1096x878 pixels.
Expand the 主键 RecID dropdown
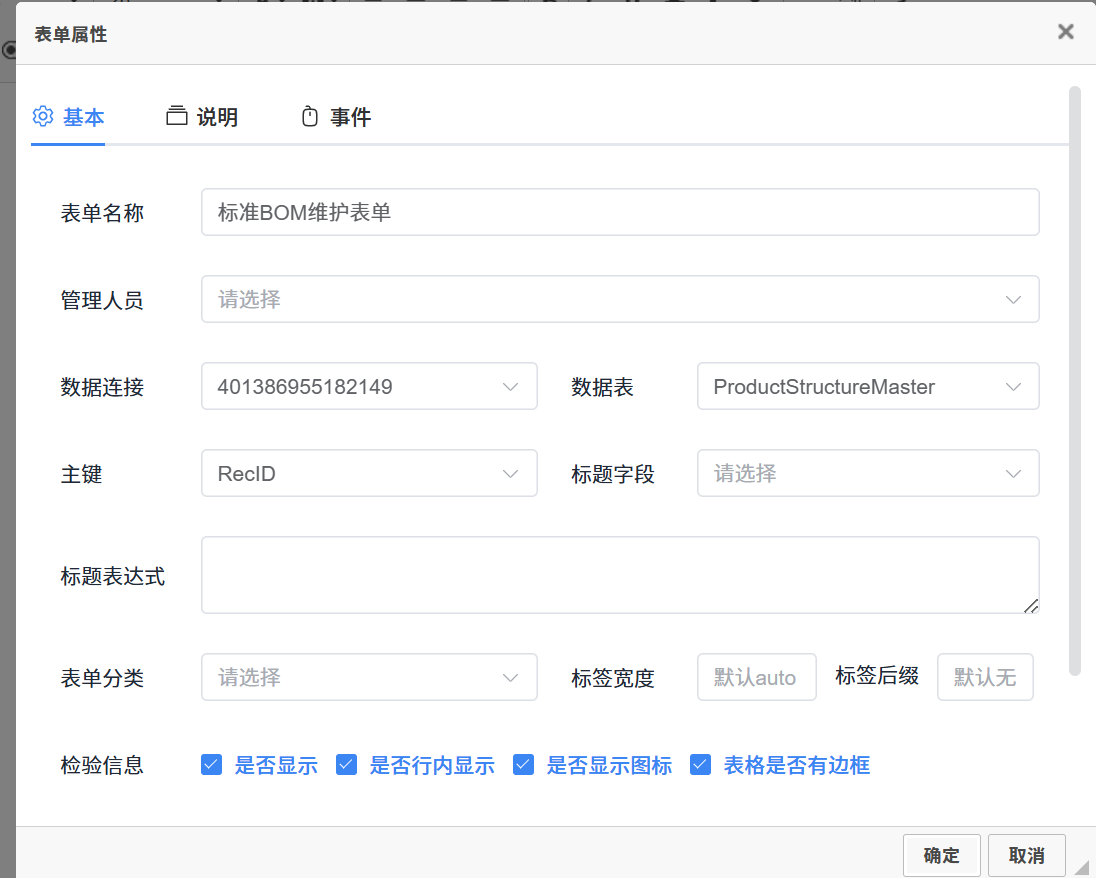pos(369,473)
